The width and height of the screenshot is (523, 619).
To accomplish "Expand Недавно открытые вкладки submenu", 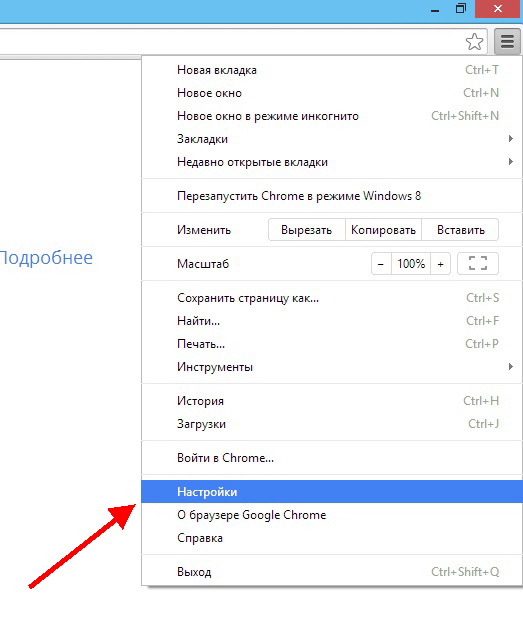I will tap(332, 162).
